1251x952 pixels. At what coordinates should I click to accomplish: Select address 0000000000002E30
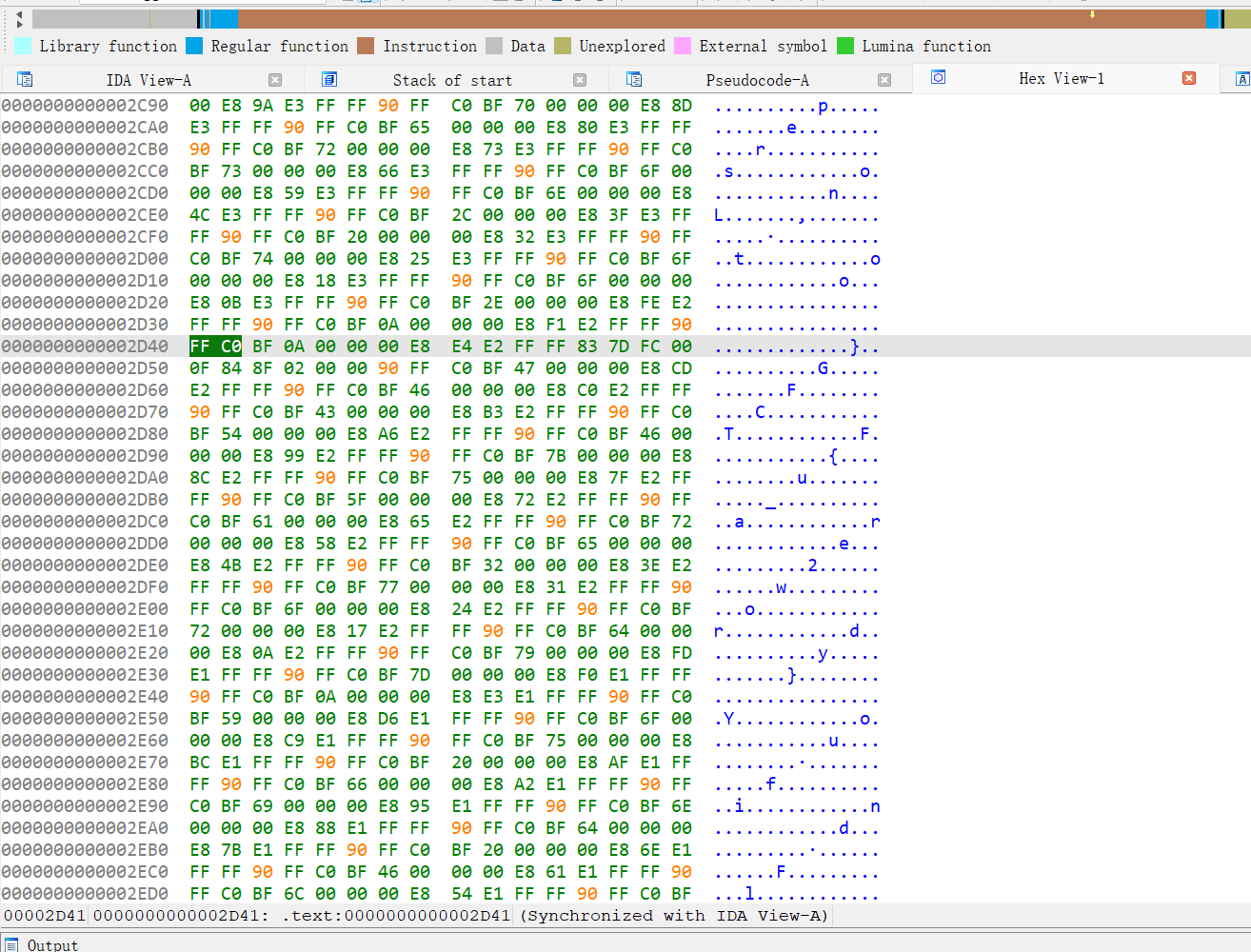click(85, 675)
